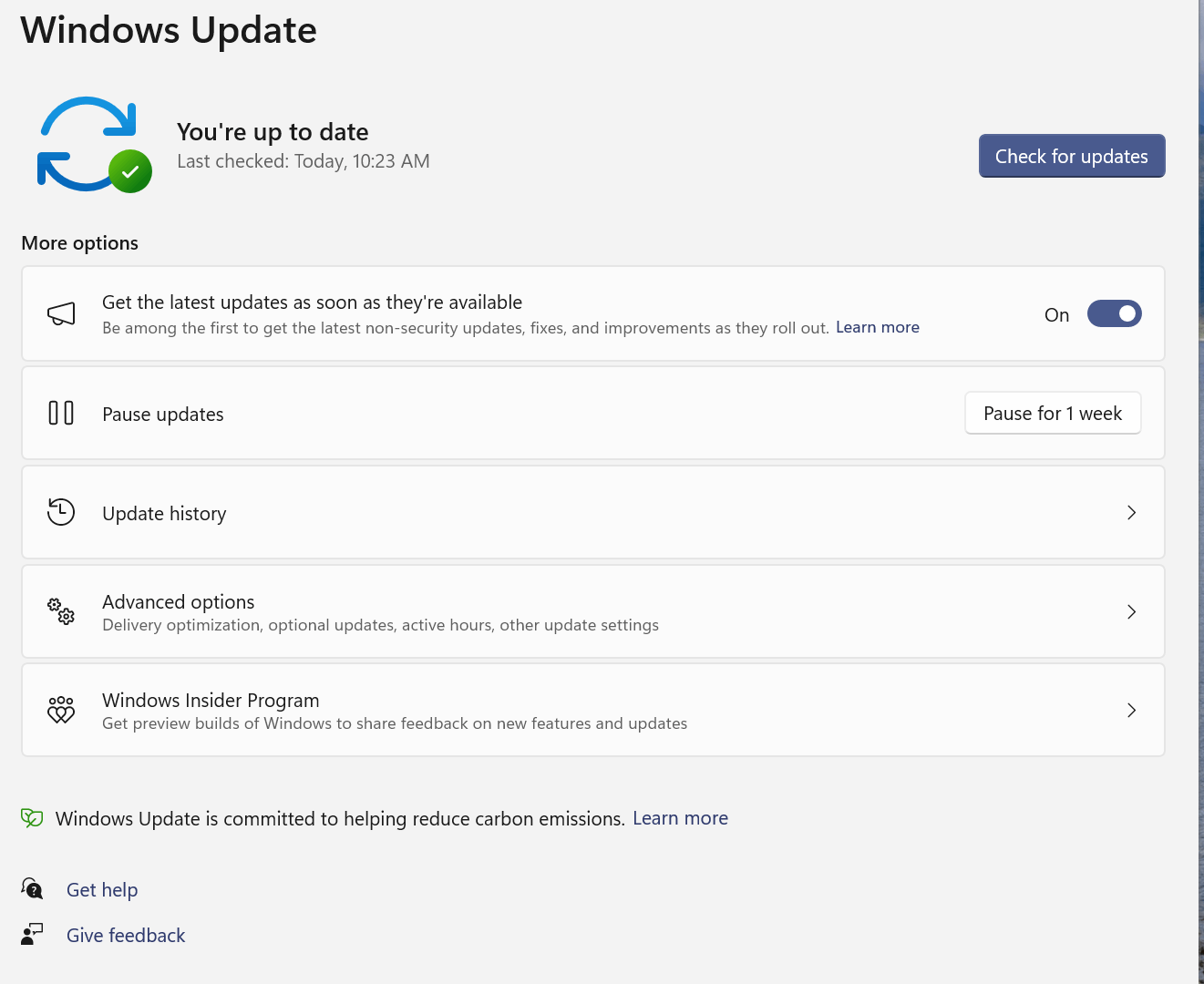Viewport: 1204px width, 984px height.
Task: Click the Windows Update sync status icon
Action: tap(94, 145)
